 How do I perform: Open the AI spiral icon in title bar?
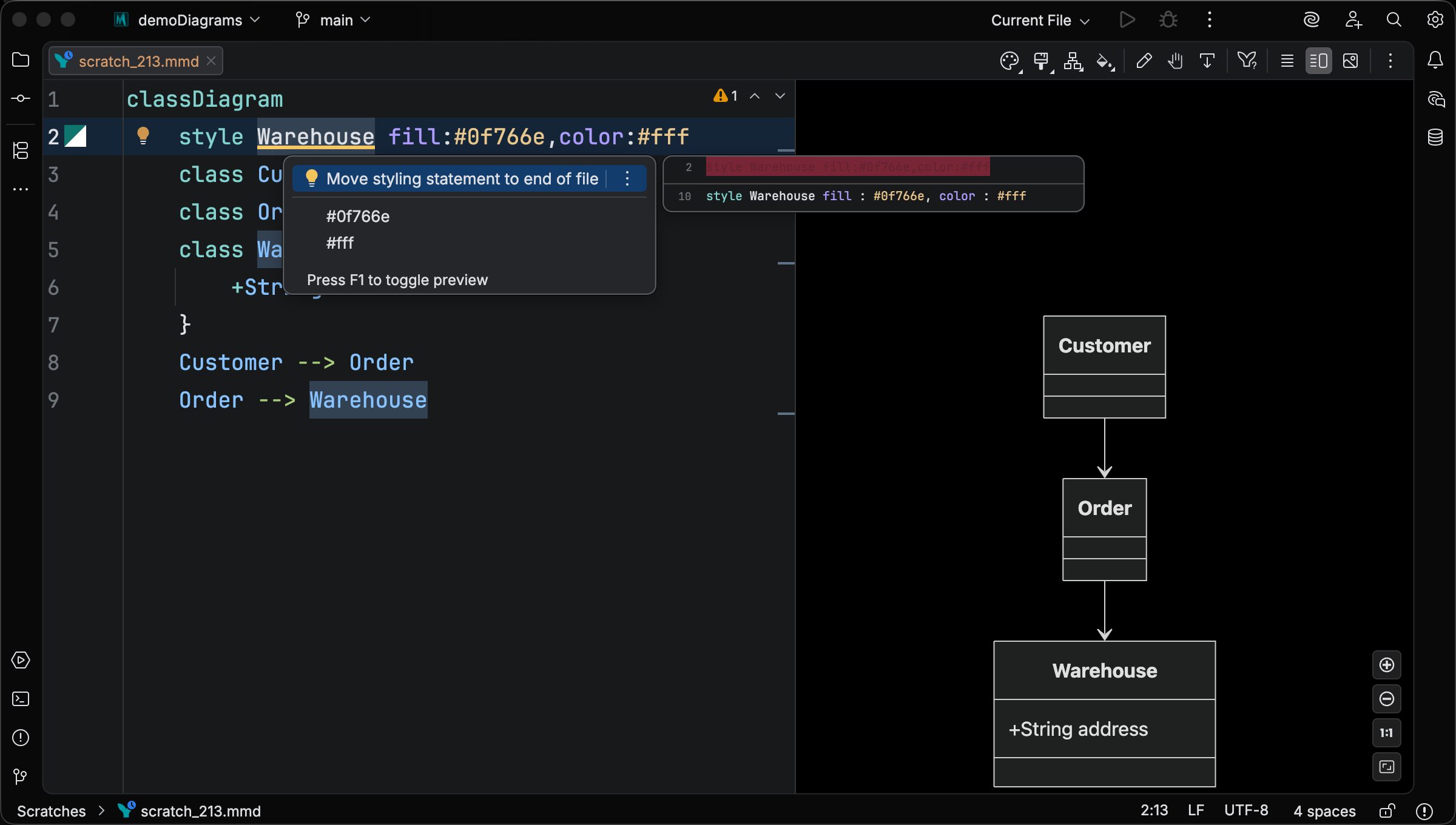click(x=1312, y=20)
